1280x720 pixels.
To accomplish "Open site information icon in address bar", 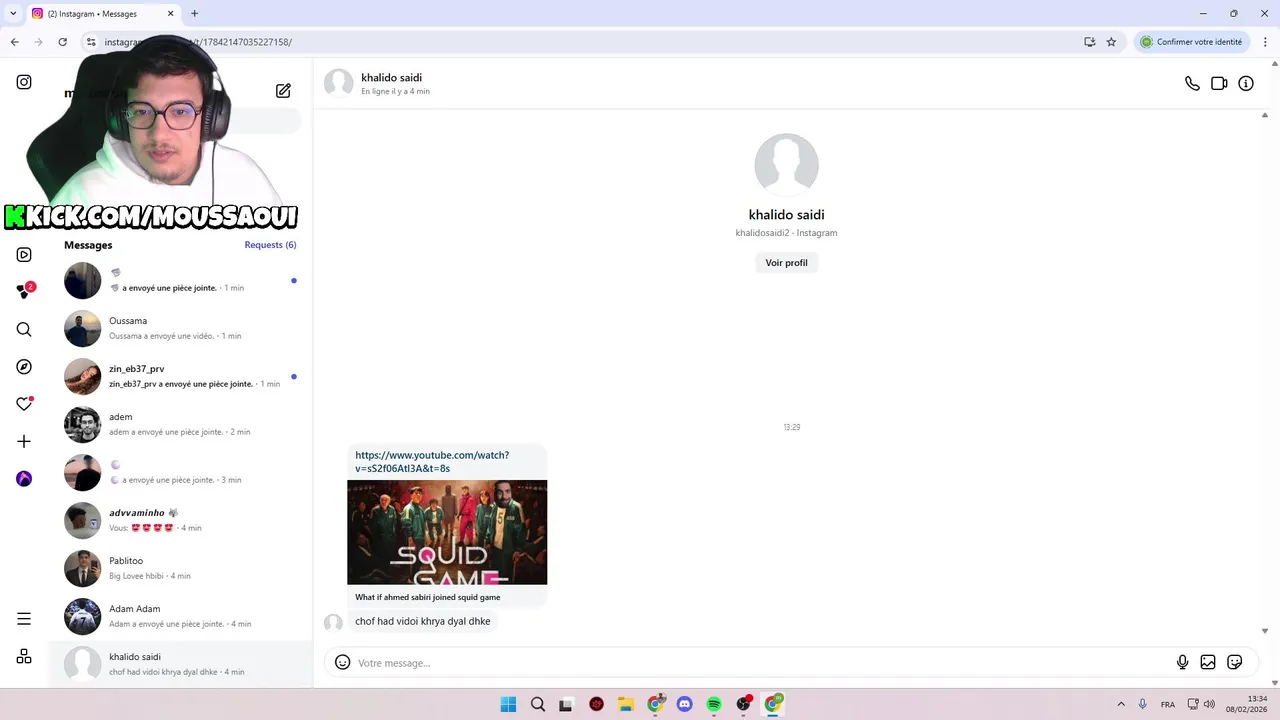I will coord(90,42).
